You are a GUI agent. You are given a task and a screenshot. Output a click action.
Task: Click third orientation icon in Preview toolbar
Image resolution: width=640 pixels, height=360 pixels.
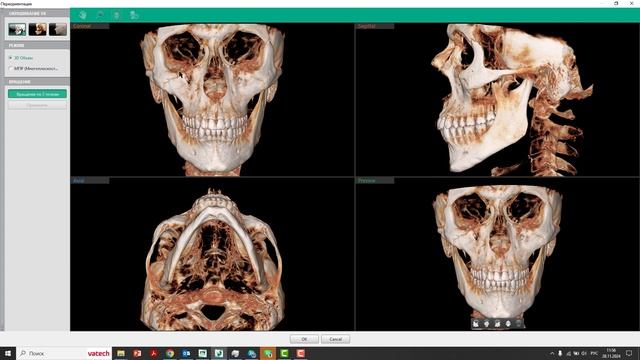[497, 324]
